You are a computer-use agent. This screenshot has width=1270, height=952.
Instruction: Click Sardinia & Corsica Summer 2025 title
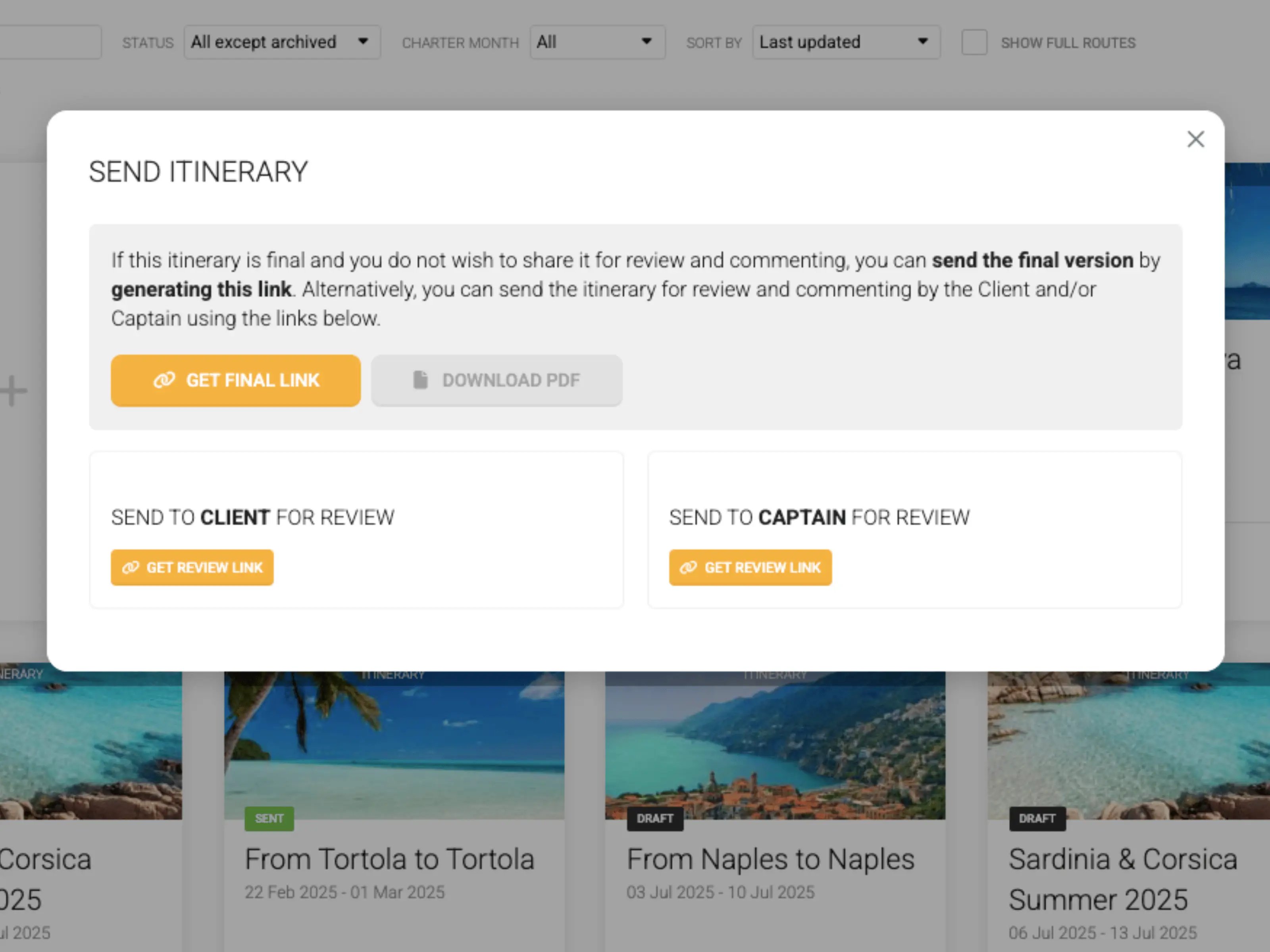1122,879
